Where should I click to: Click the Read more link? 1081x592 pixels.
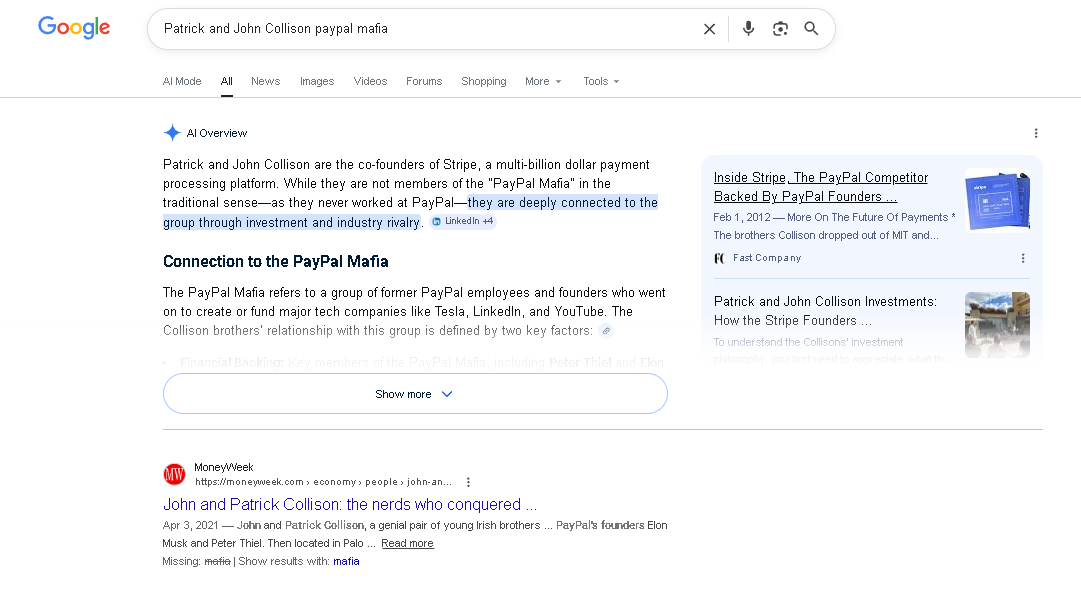tap(407, 543)
